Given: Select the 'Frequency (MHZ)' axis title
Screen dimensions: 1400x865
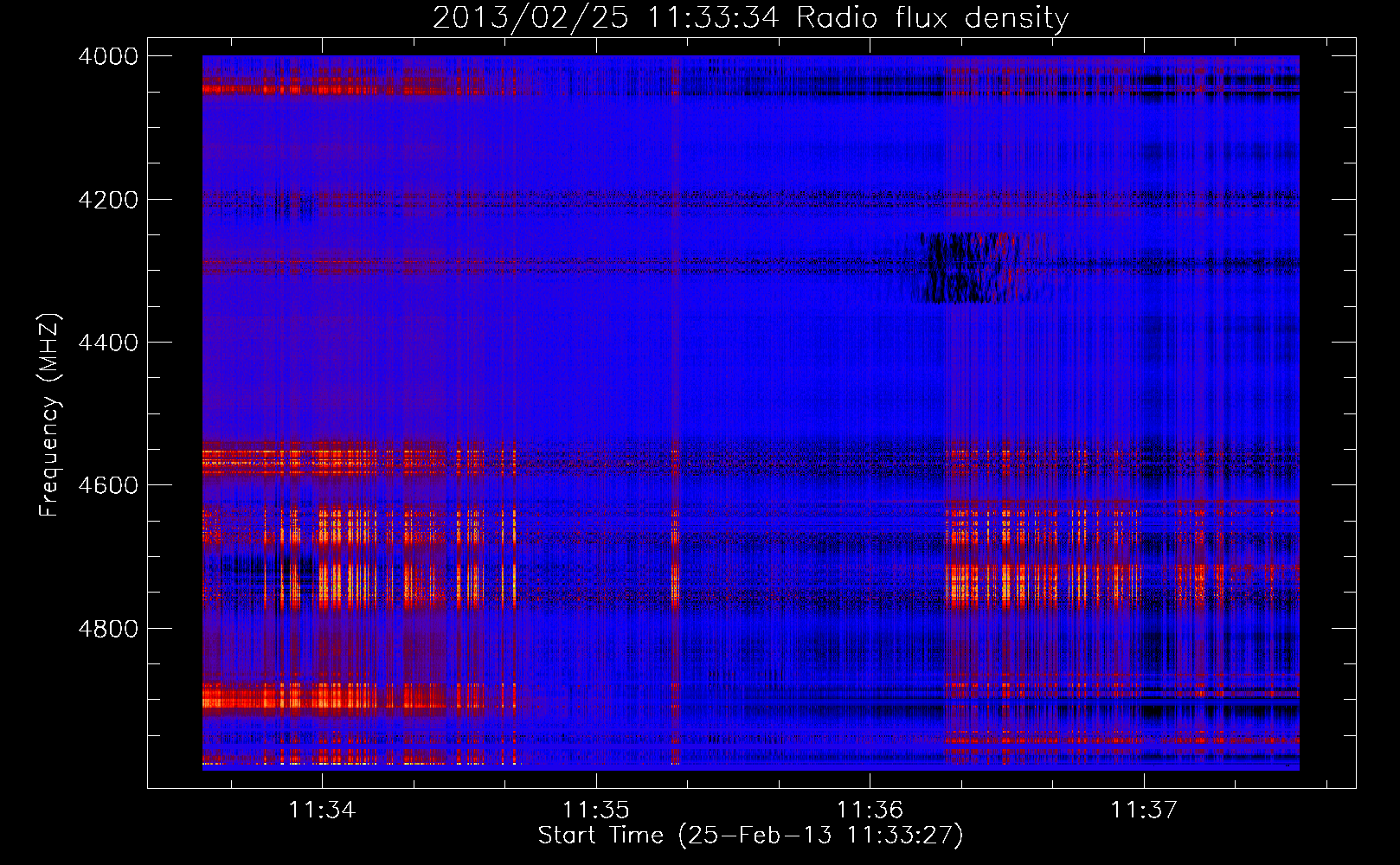Looking at the screenshot, I should (x=49, y=415).
